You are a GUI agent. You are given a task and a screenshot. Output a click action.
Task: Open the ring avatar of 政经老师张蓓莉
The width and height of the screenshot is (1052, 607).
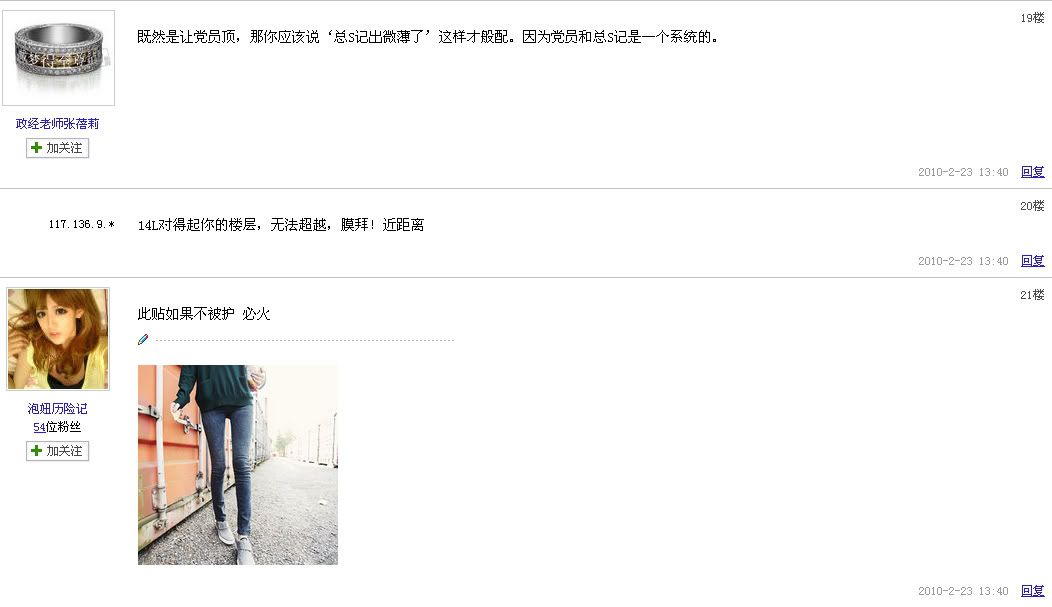(58, 58)
